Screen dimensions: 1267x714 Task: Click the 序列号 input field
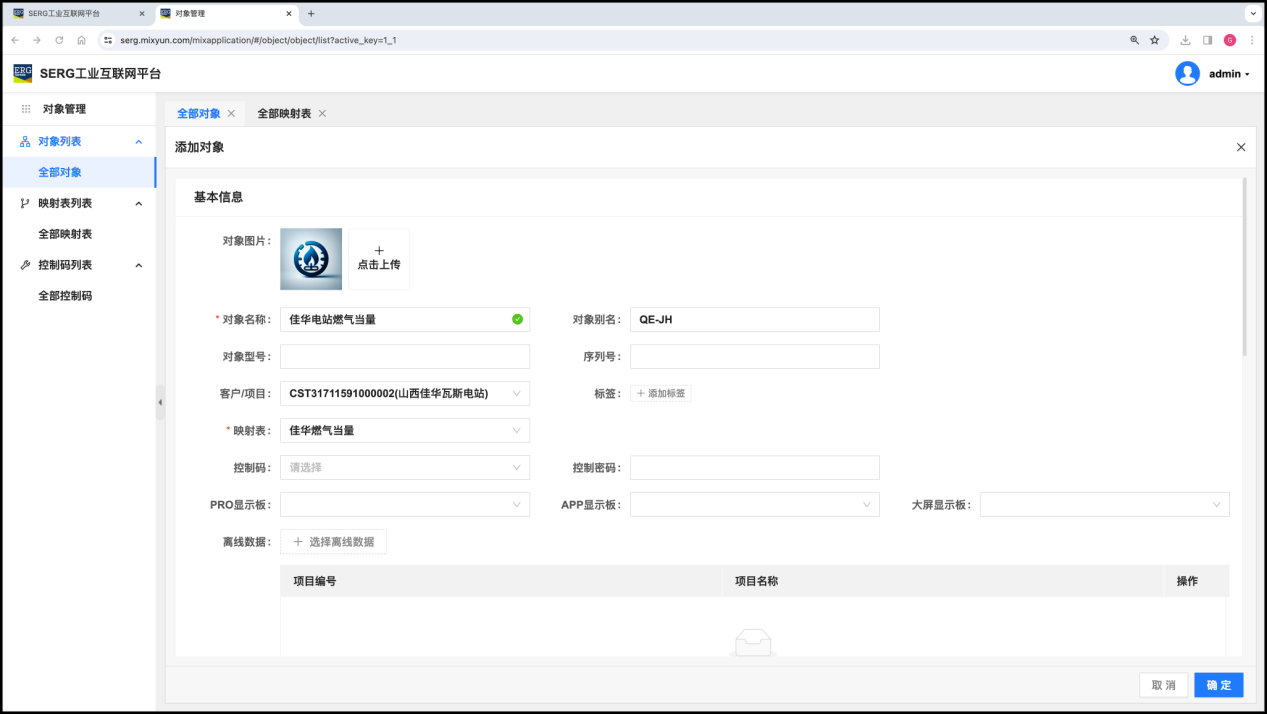pos(754,357)
